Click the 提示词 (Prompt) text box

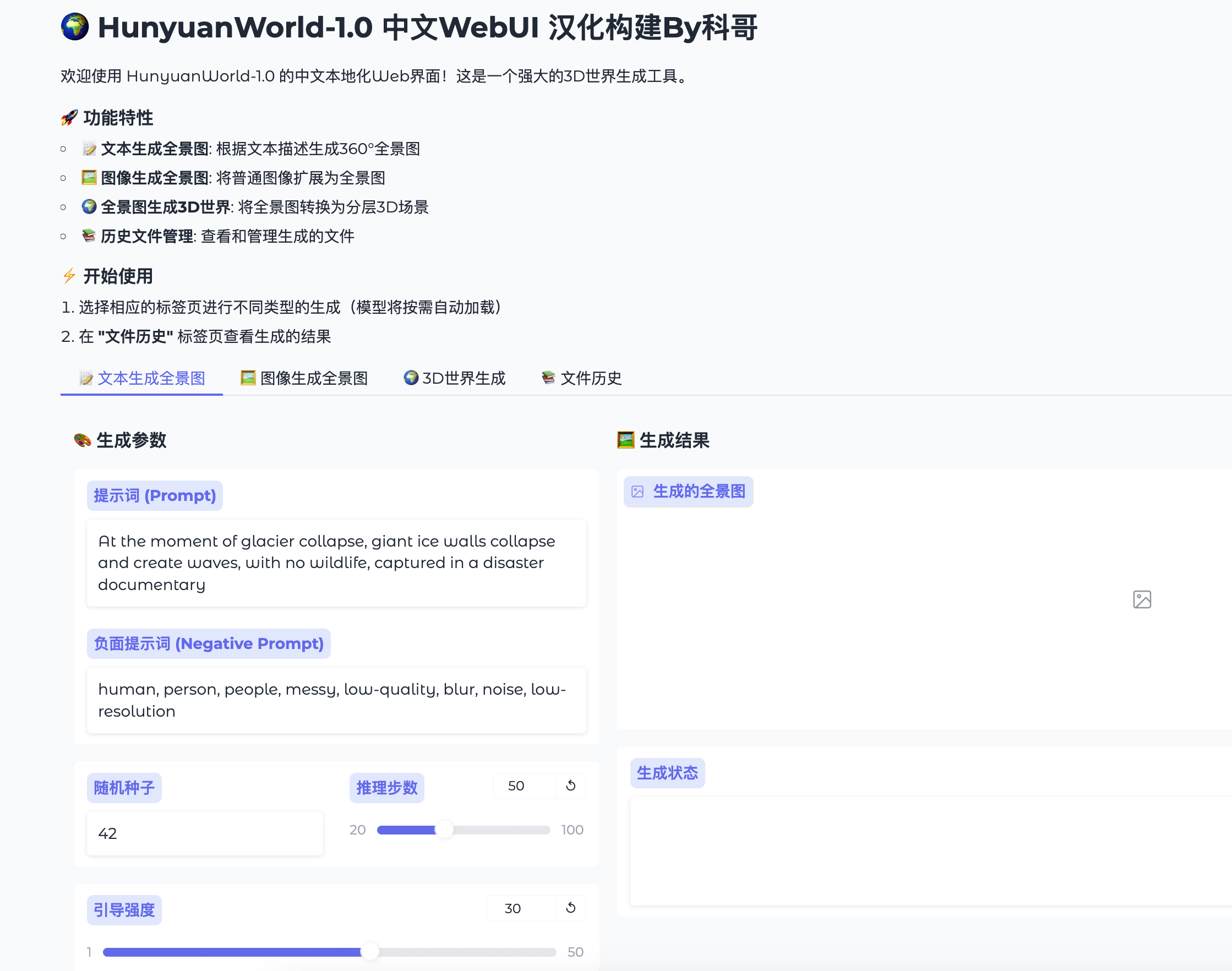tap(336, 563)
